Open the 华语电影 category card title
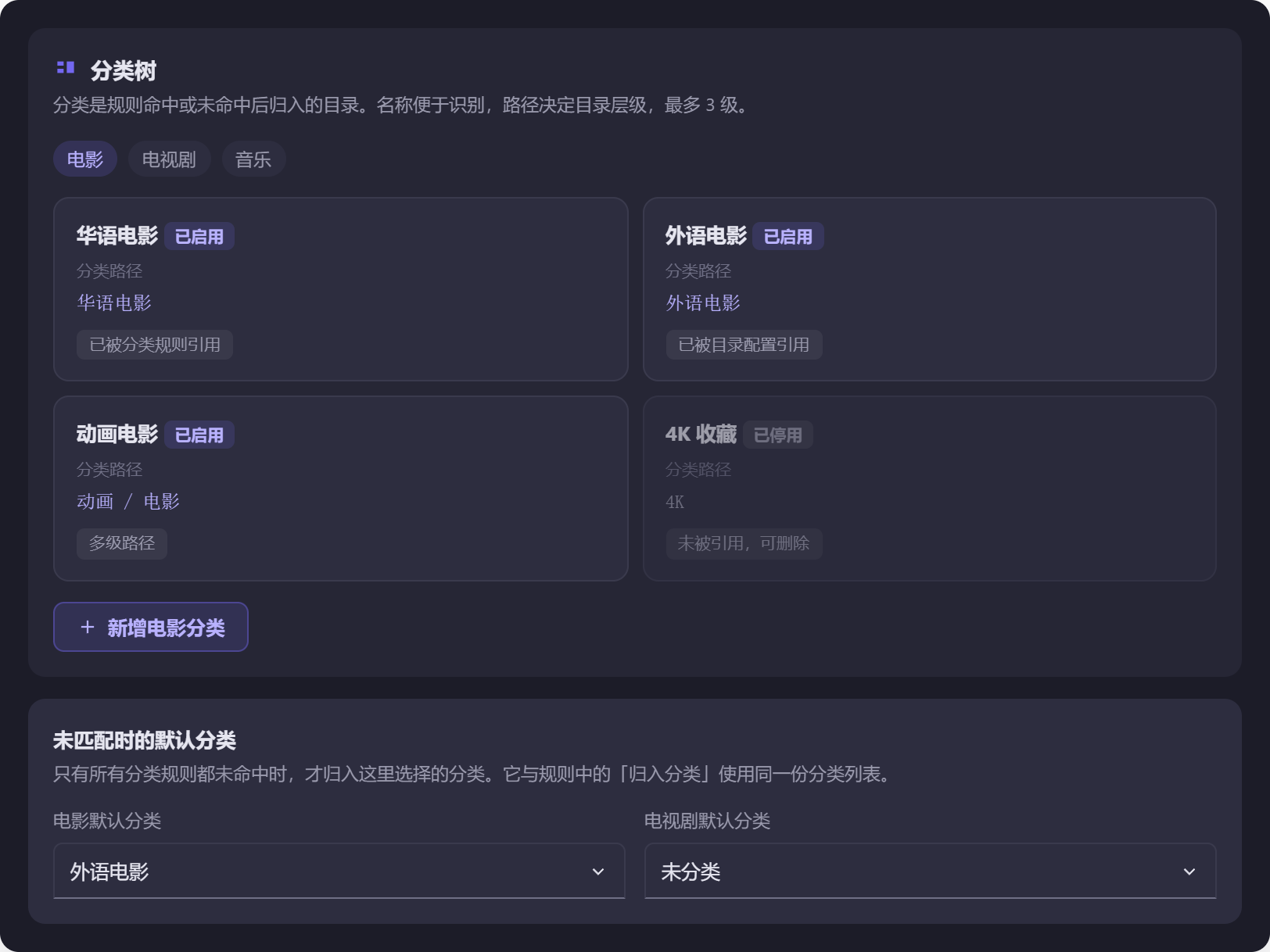This screenshot has width=1270, height=952. (x=117, y=235)
